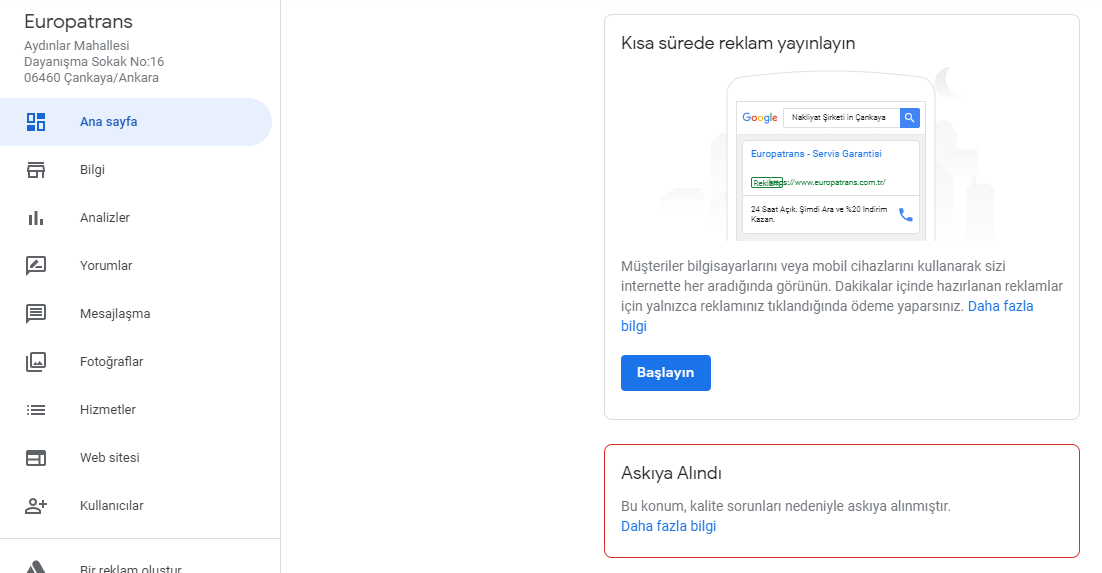Open Daha fazla bilgi link under Askıya Alındı
This screenshot has height=573, width=1102.
click(x=668, y=526)
